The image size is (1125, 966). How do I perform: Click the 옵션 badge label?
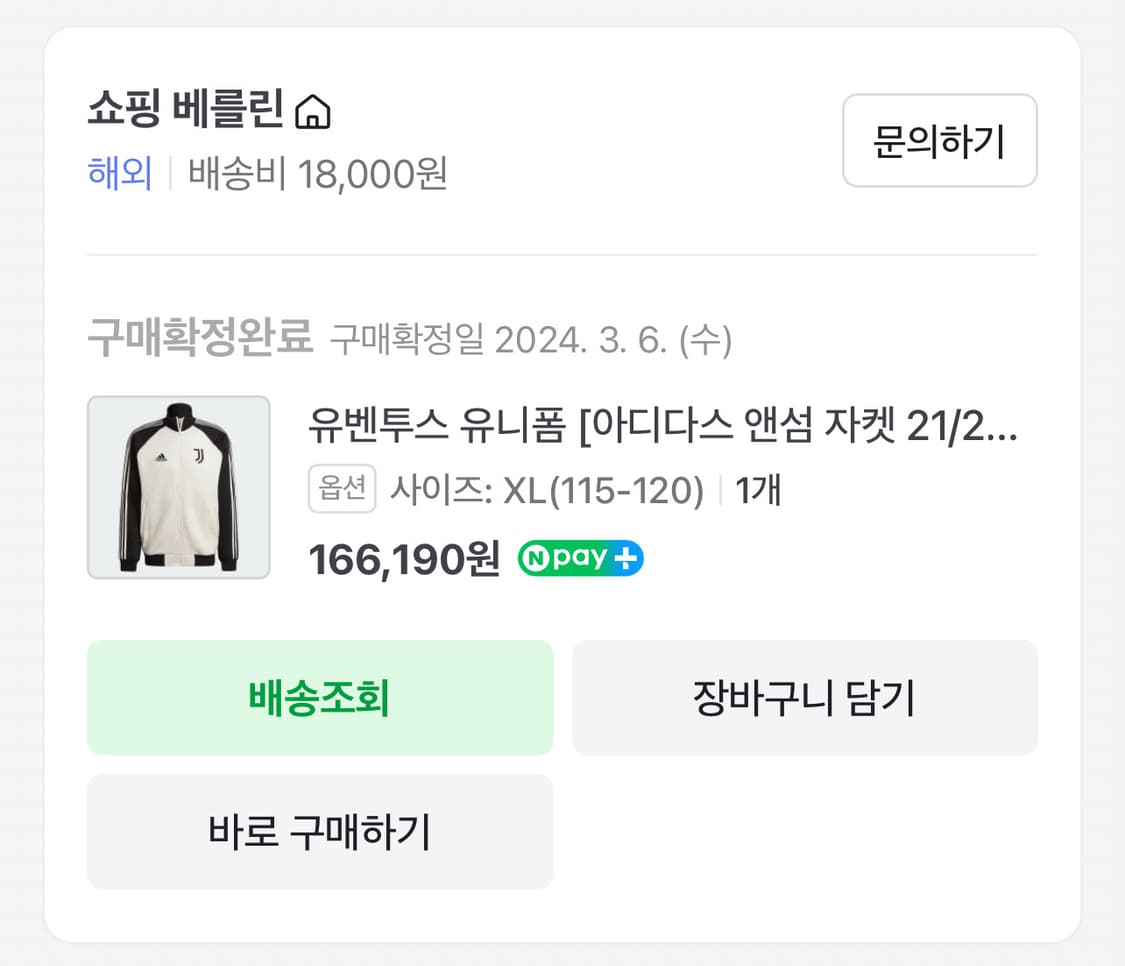point(342,490)
